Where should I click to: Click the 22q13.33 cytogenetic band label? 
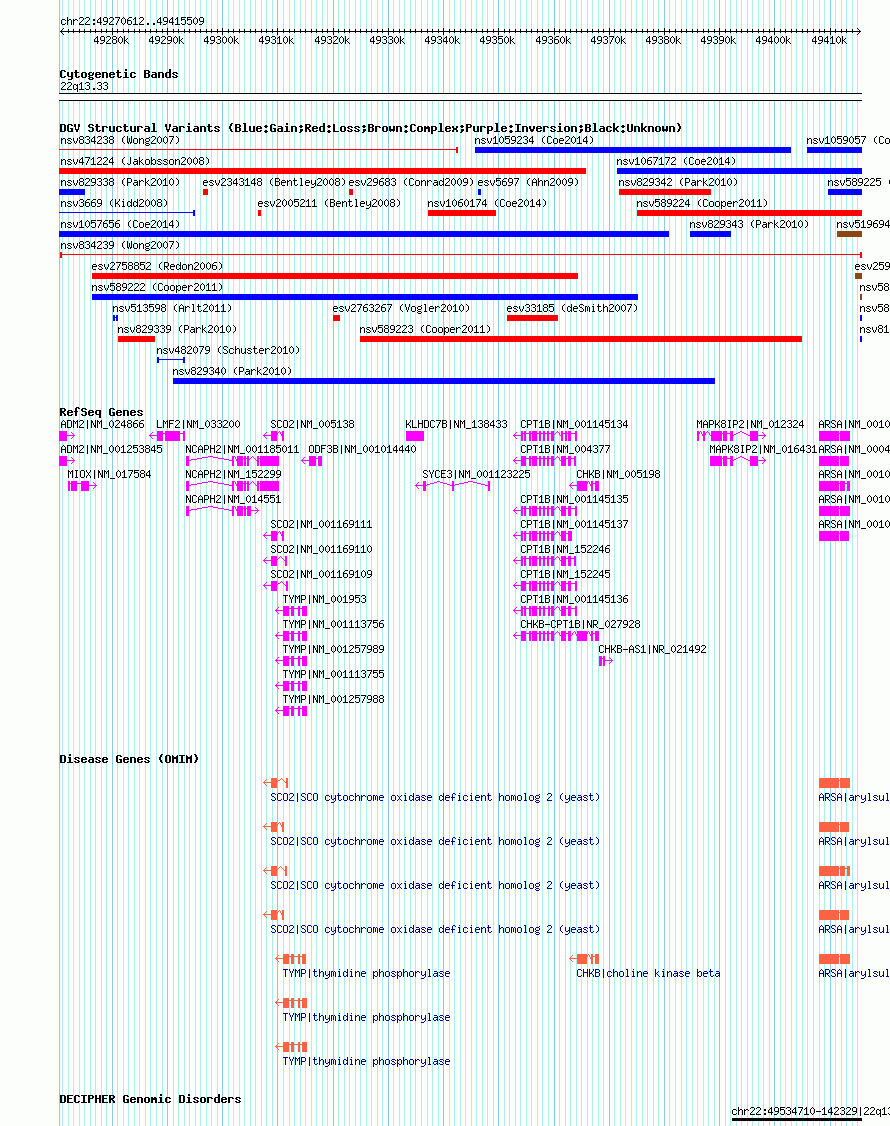pos(85,86)
